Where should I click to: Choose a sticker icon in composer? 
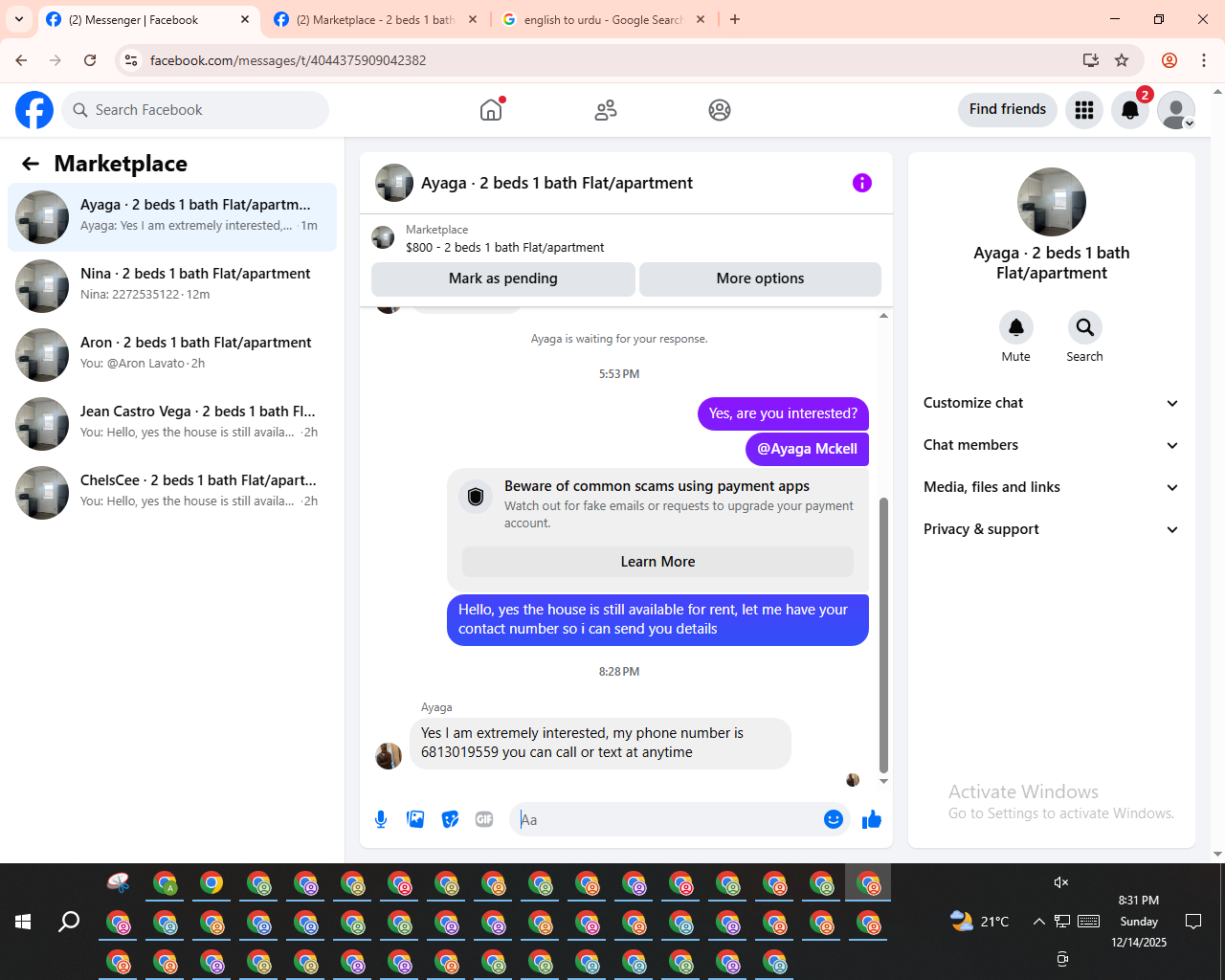450,819
